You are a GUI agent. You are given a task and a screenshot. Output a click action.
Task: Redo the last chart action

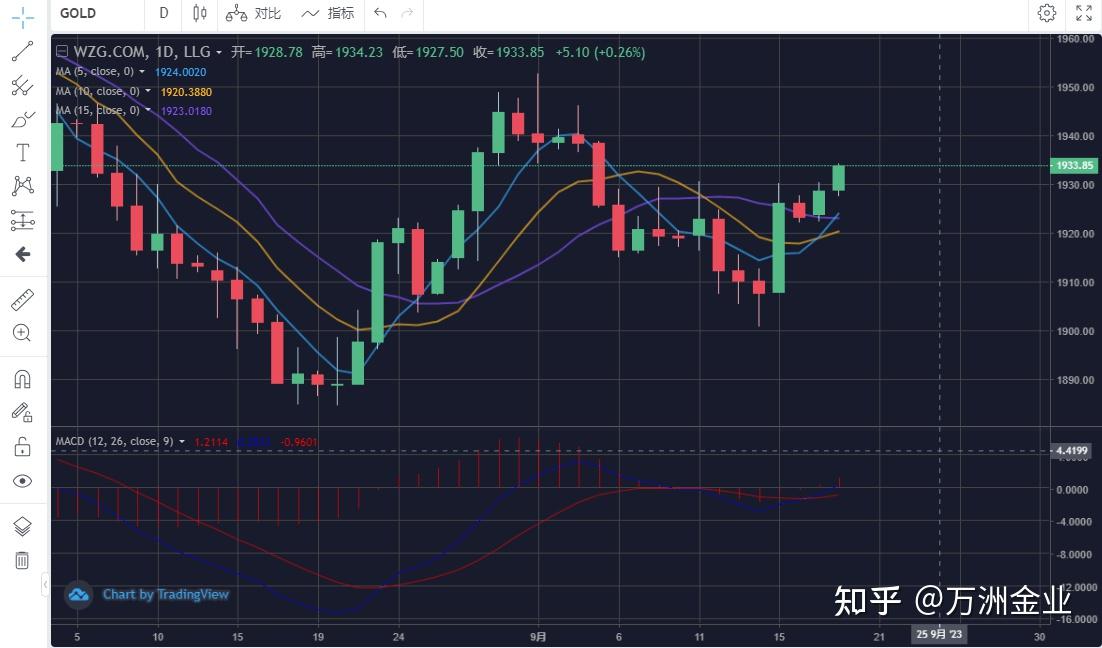point(406,13)
